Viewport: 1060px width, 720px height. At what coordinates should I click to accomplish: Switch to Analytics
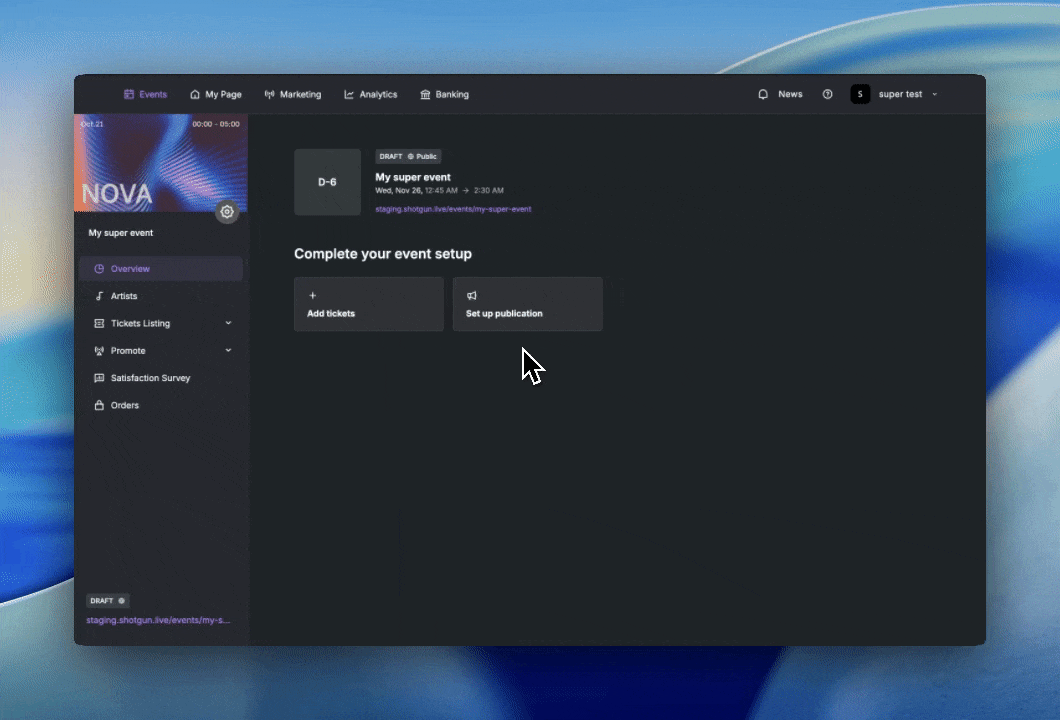pos(370,95)
